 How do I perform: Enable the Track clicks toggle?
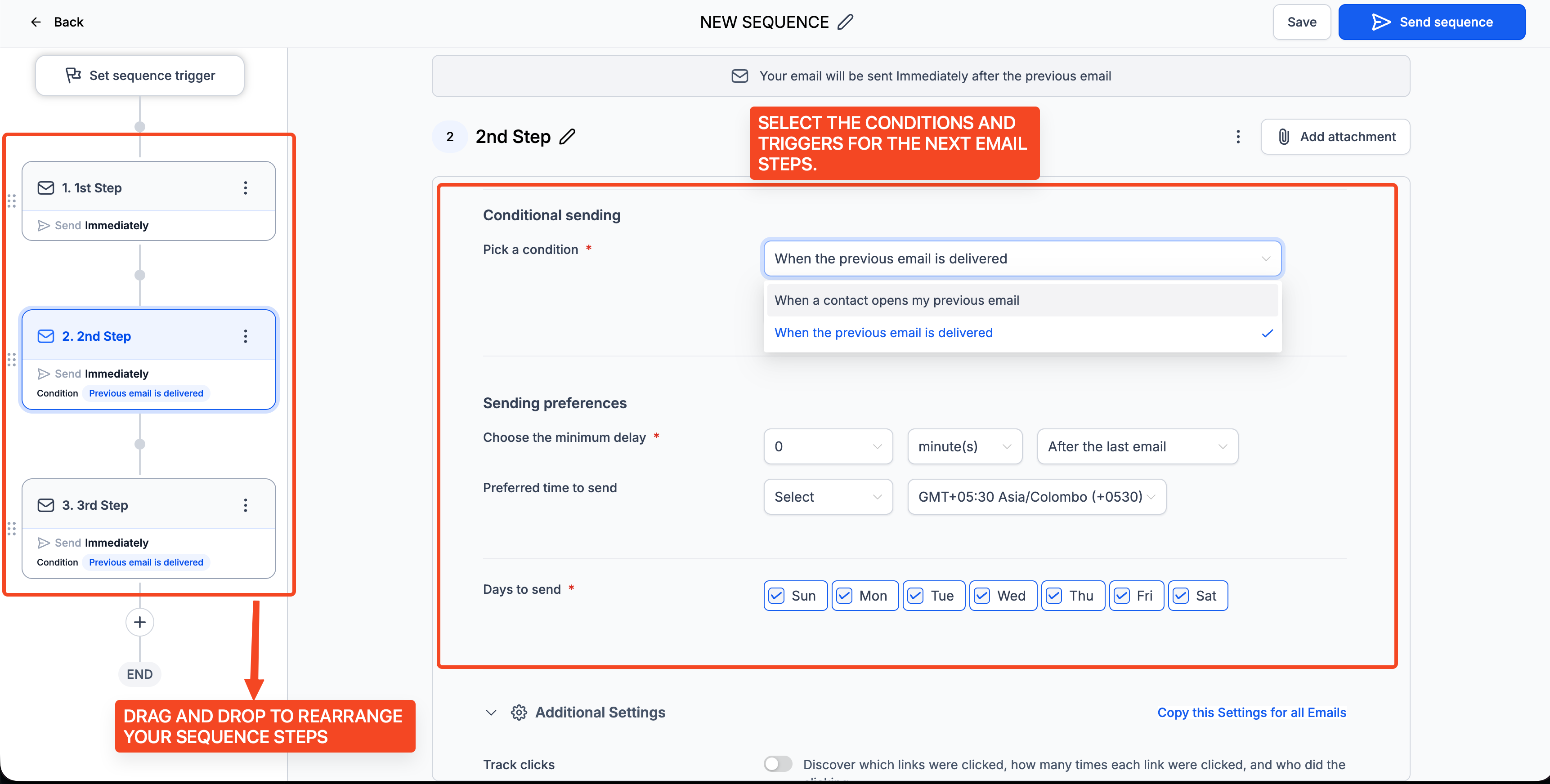coord(778,764)
